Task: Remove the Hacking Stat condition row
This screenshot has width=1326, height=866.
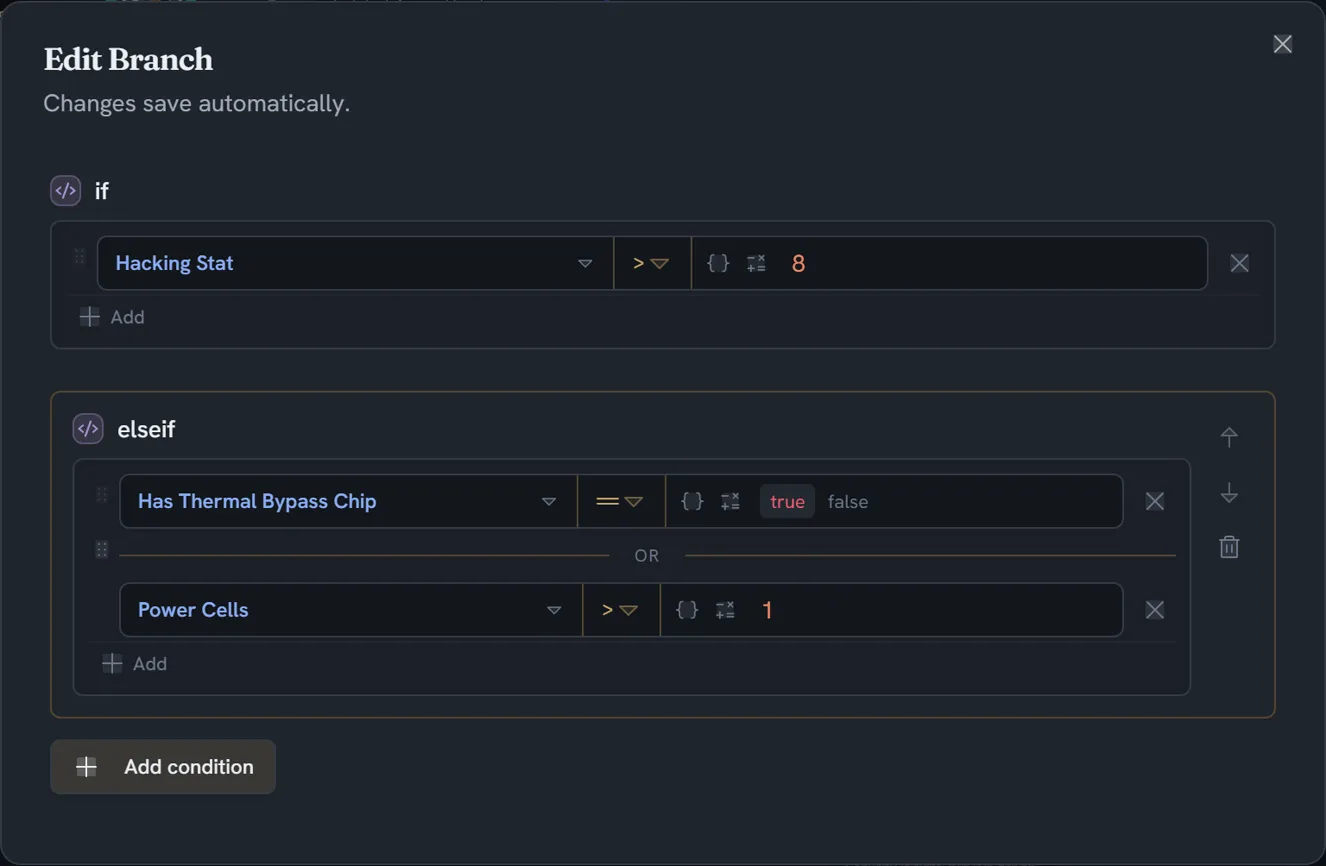Action: (x=1239, y=263)
